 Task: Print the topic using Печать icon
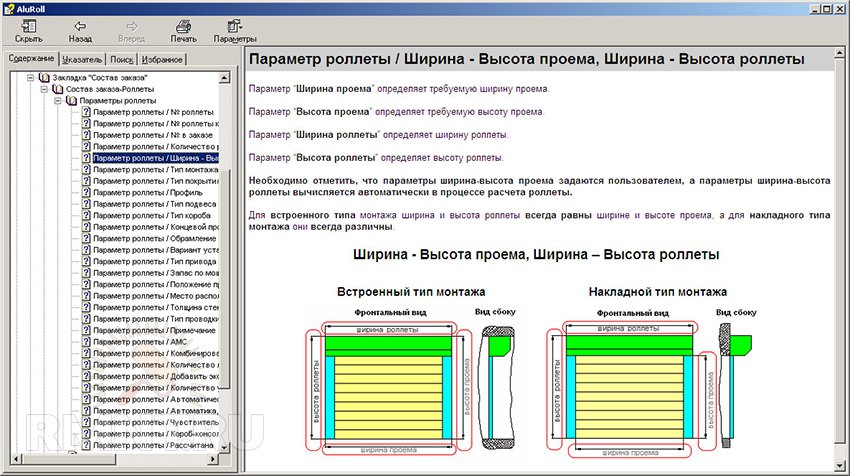[x=183, y=26]
